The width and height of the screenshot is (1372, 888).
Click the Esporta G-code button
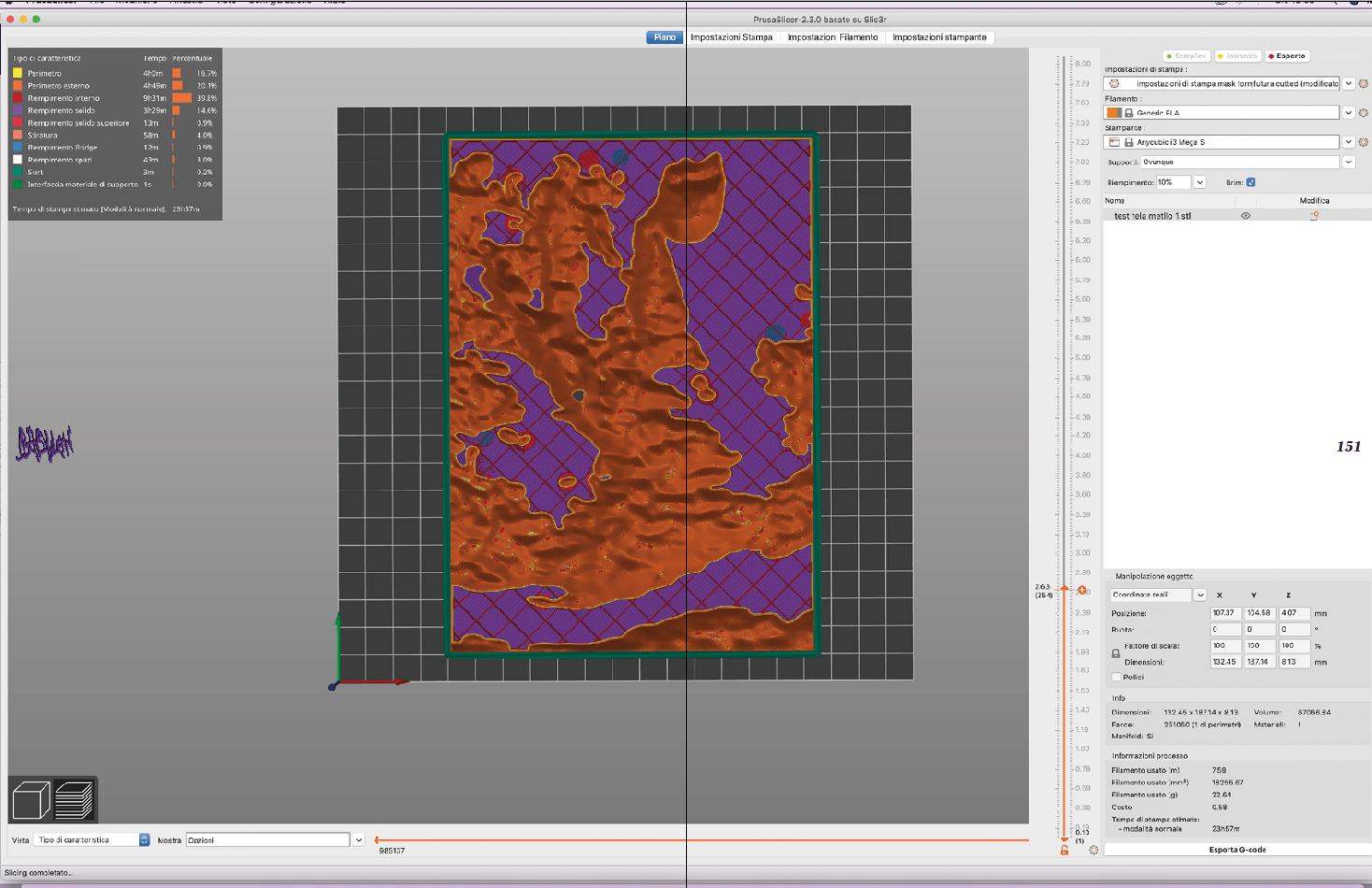click(x=1236, y=850)
